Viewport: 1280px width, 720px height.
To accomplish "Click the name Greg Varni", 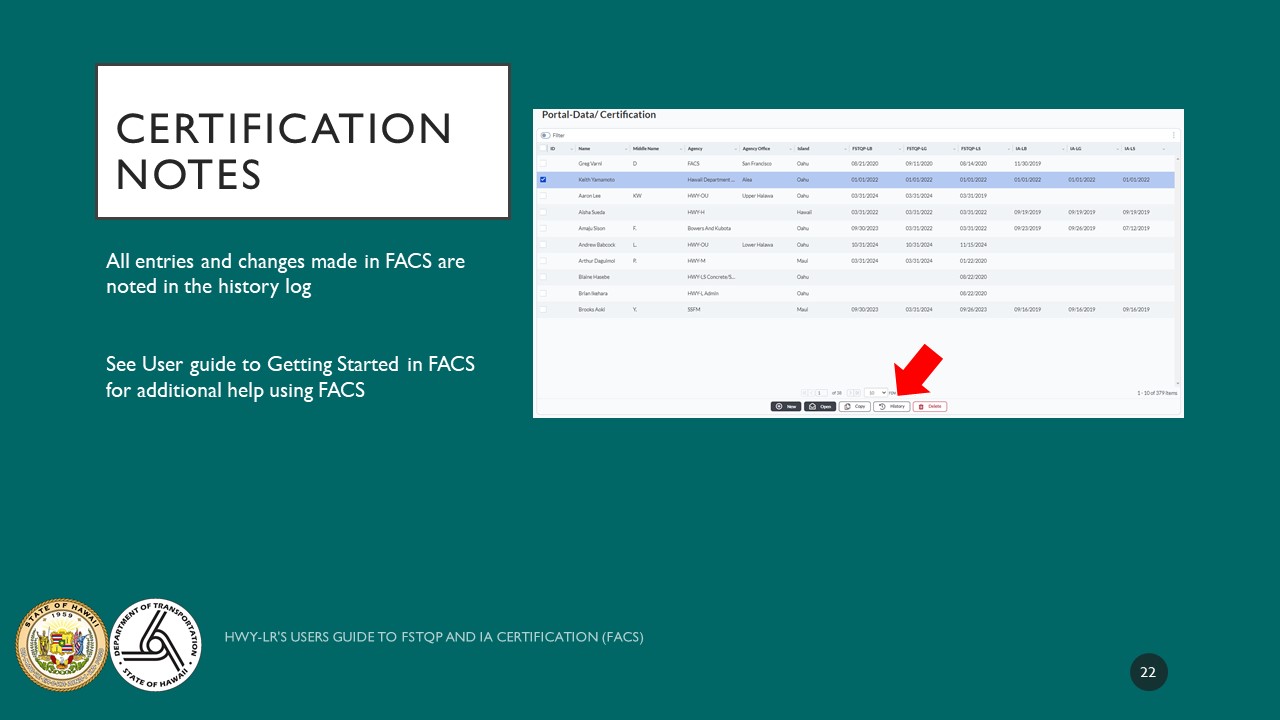I will (x=590, y=163).
